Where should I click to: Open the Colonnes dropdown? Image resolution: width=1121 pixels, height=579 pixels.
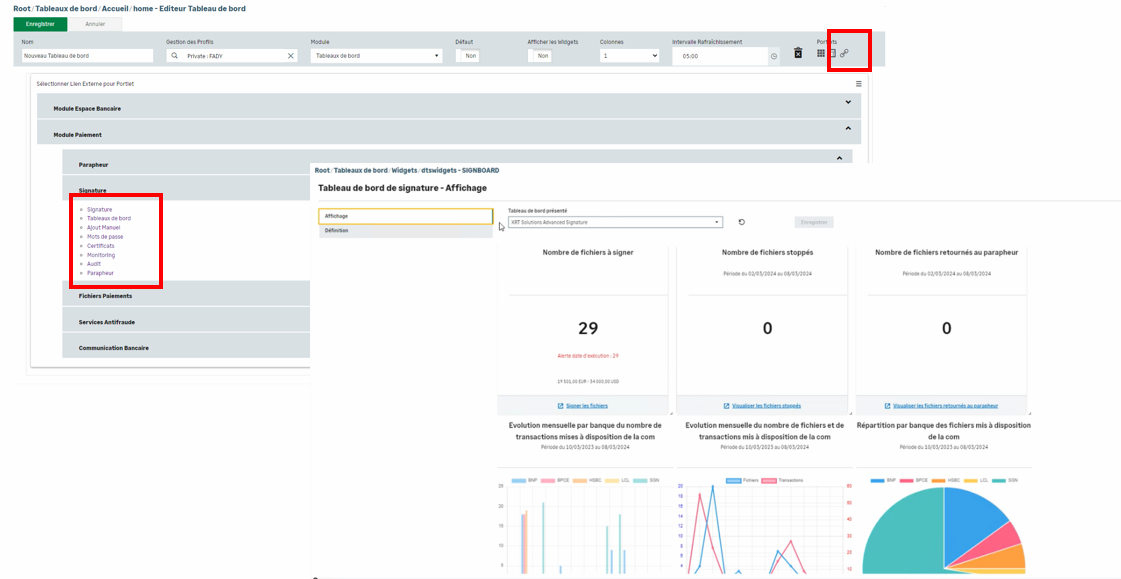(x=629, y=56)
